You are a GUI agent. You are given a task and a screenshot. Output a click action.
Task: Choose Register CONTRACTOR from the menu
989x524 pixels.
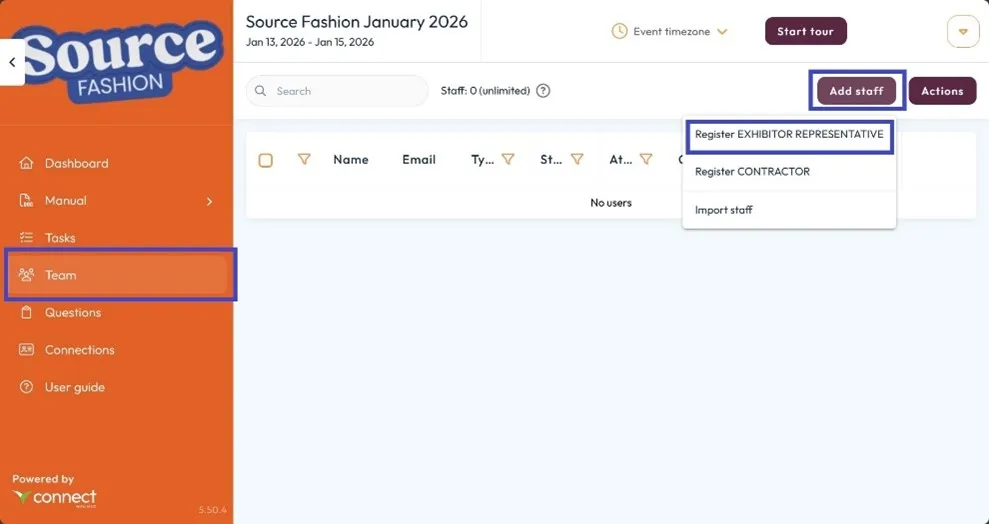[x=752, y=172]
